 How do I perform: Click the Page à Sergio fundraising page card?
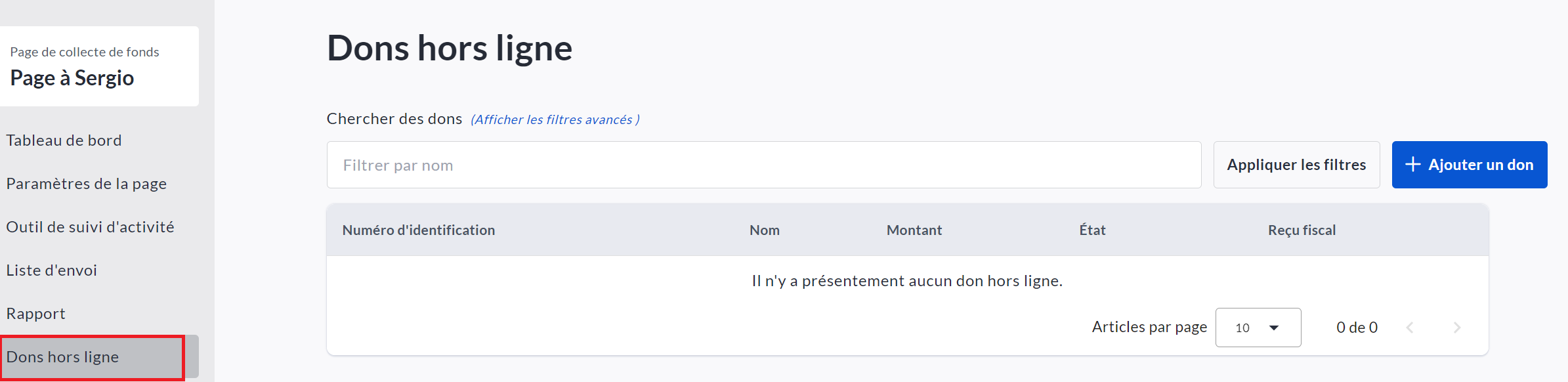tap(98, 66)
